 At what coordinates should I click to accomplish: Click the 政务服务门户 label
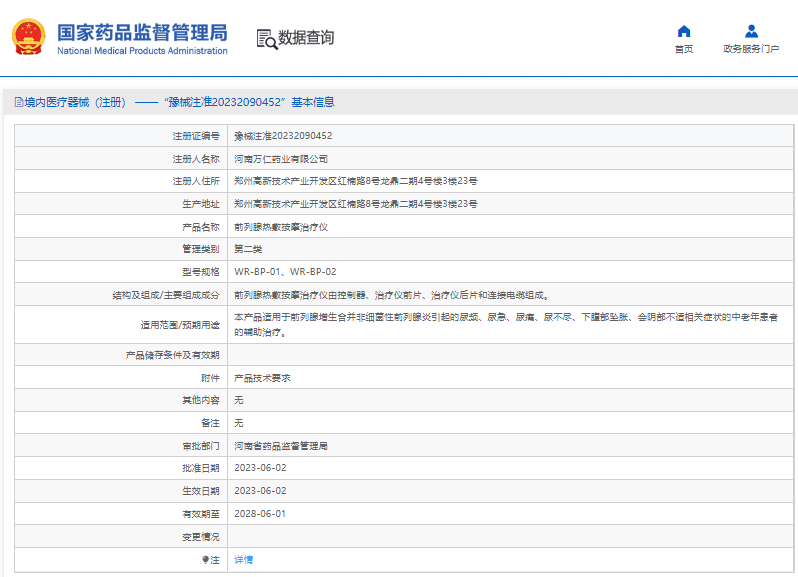point(751,49)
